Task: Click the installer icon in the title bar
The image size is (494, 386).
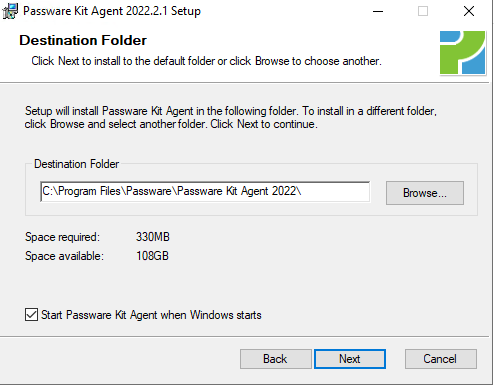Action: pos(10,11)
